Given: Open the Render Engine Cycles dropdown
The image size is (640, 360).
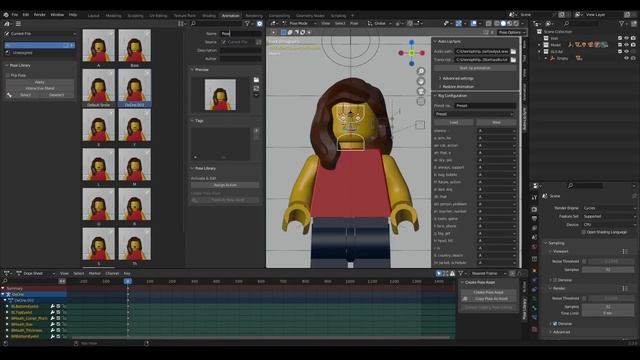Looking at the screenshot, I should pos(609,208).
